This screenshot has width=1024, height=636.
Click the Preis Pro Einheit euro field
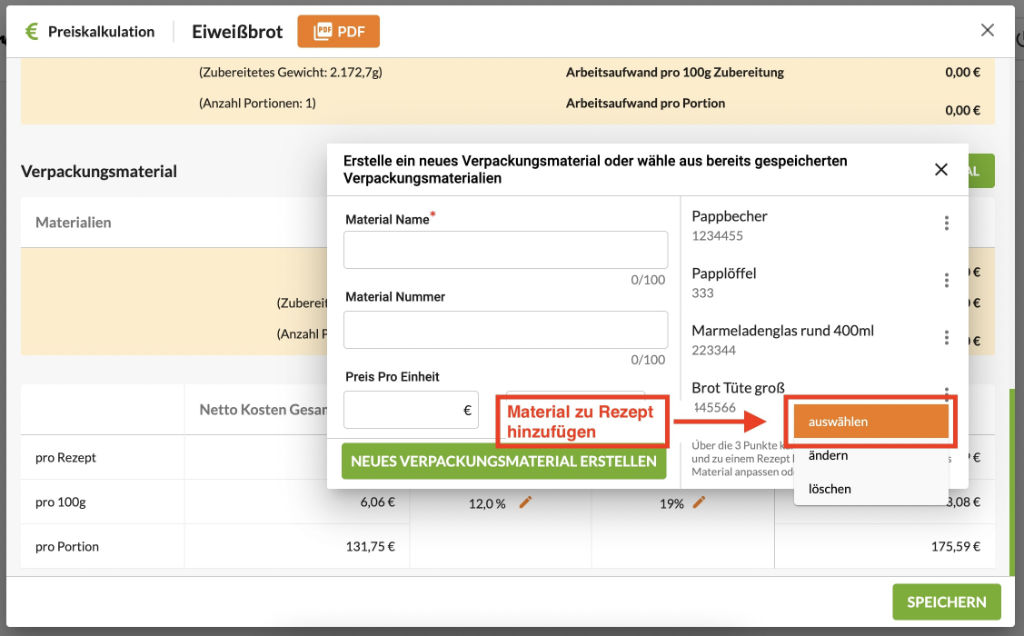point(410,410)
